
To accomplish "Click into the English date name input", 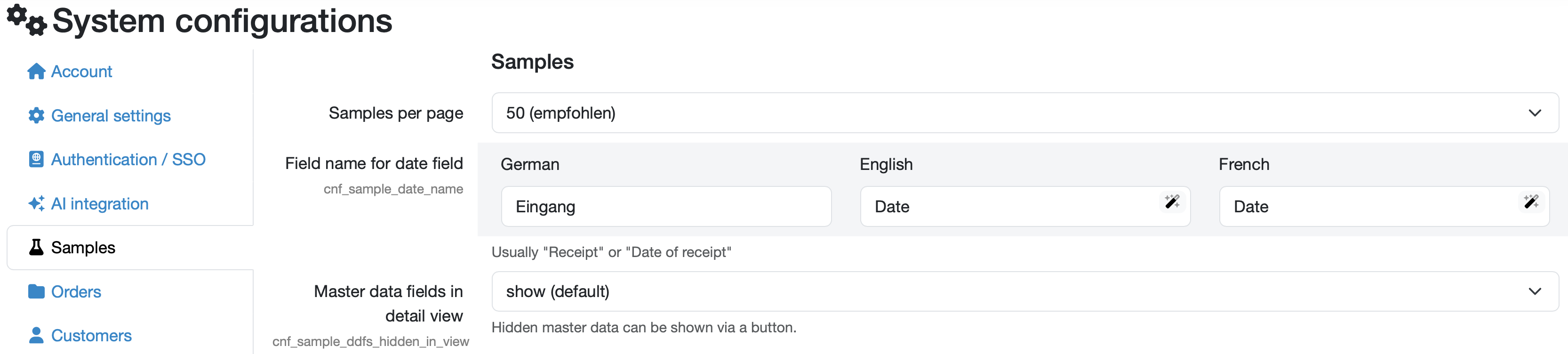I will point(1010,207).
